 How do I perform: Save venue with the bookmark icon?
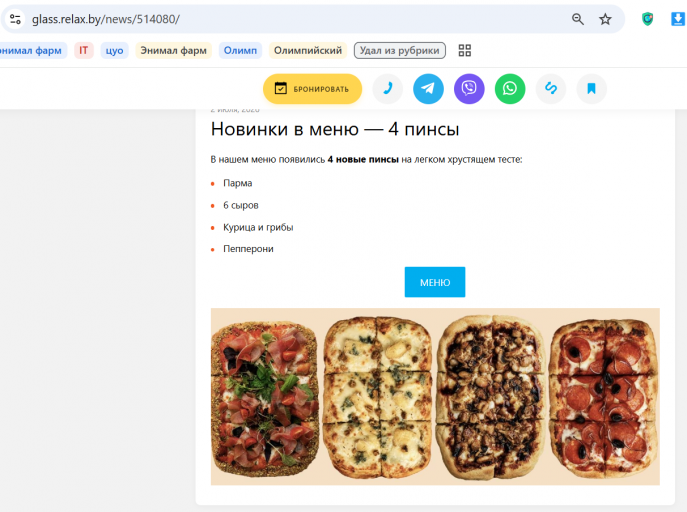point(591,89)
